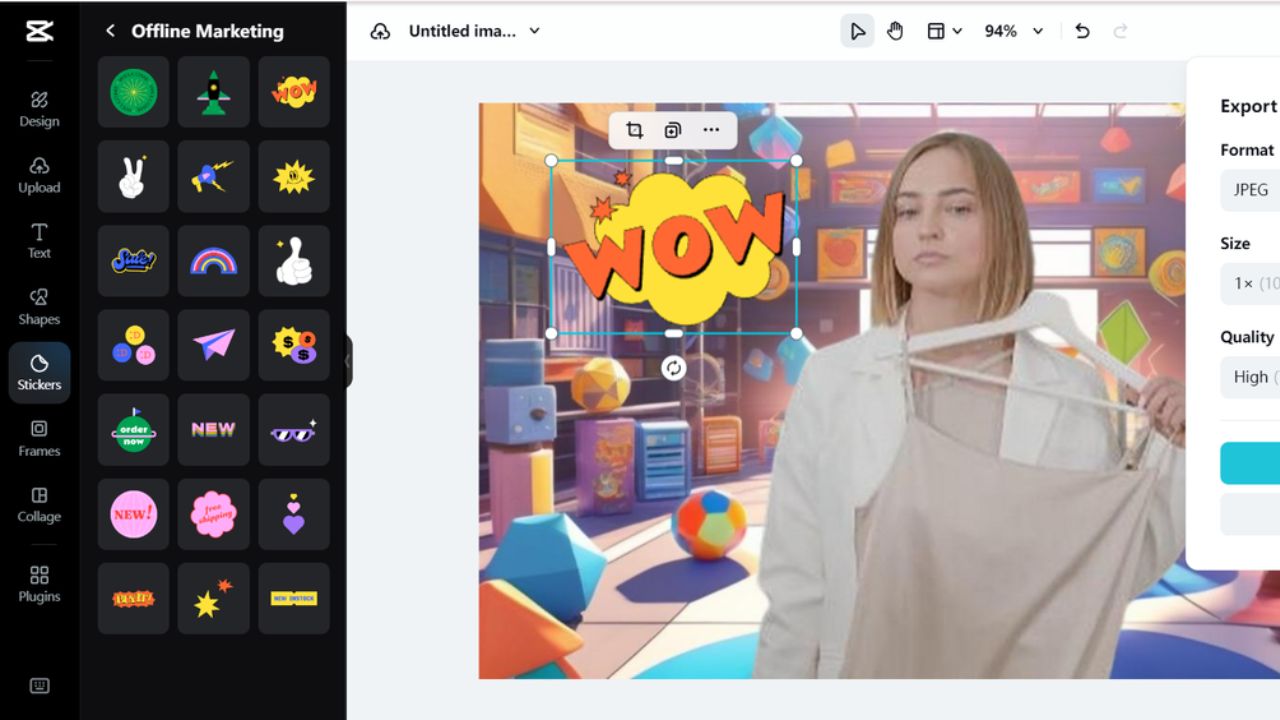Open the Shapes panel
Viewport: 1280px width, 720px height.
[39, 306]
